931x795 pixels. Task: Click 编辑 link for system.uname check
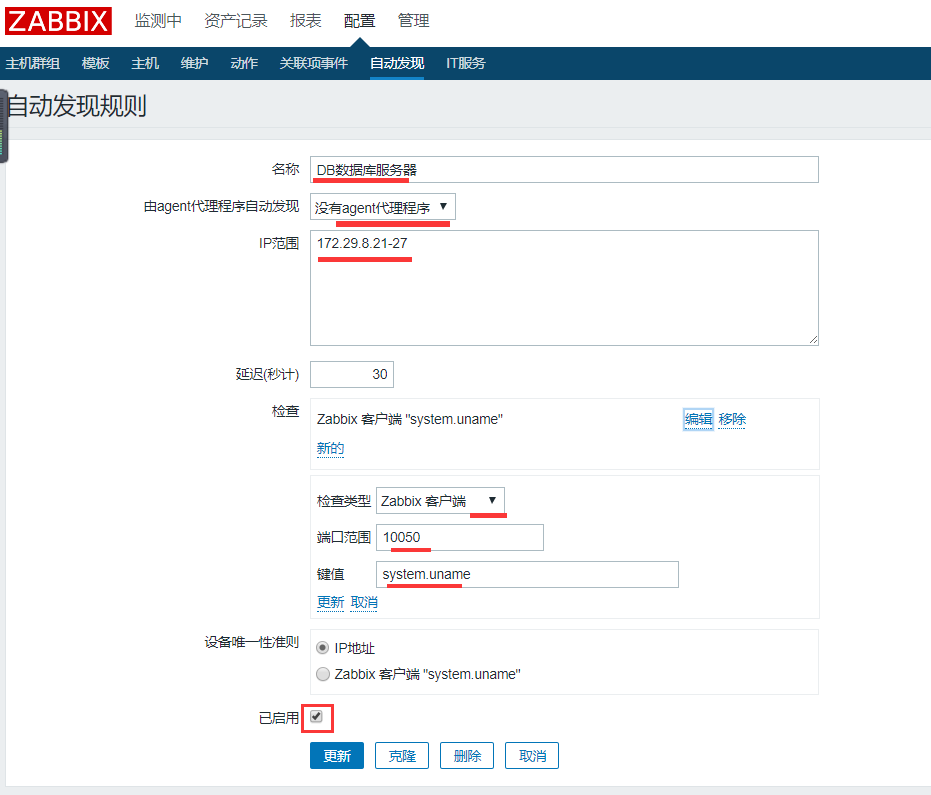point(698,419)
